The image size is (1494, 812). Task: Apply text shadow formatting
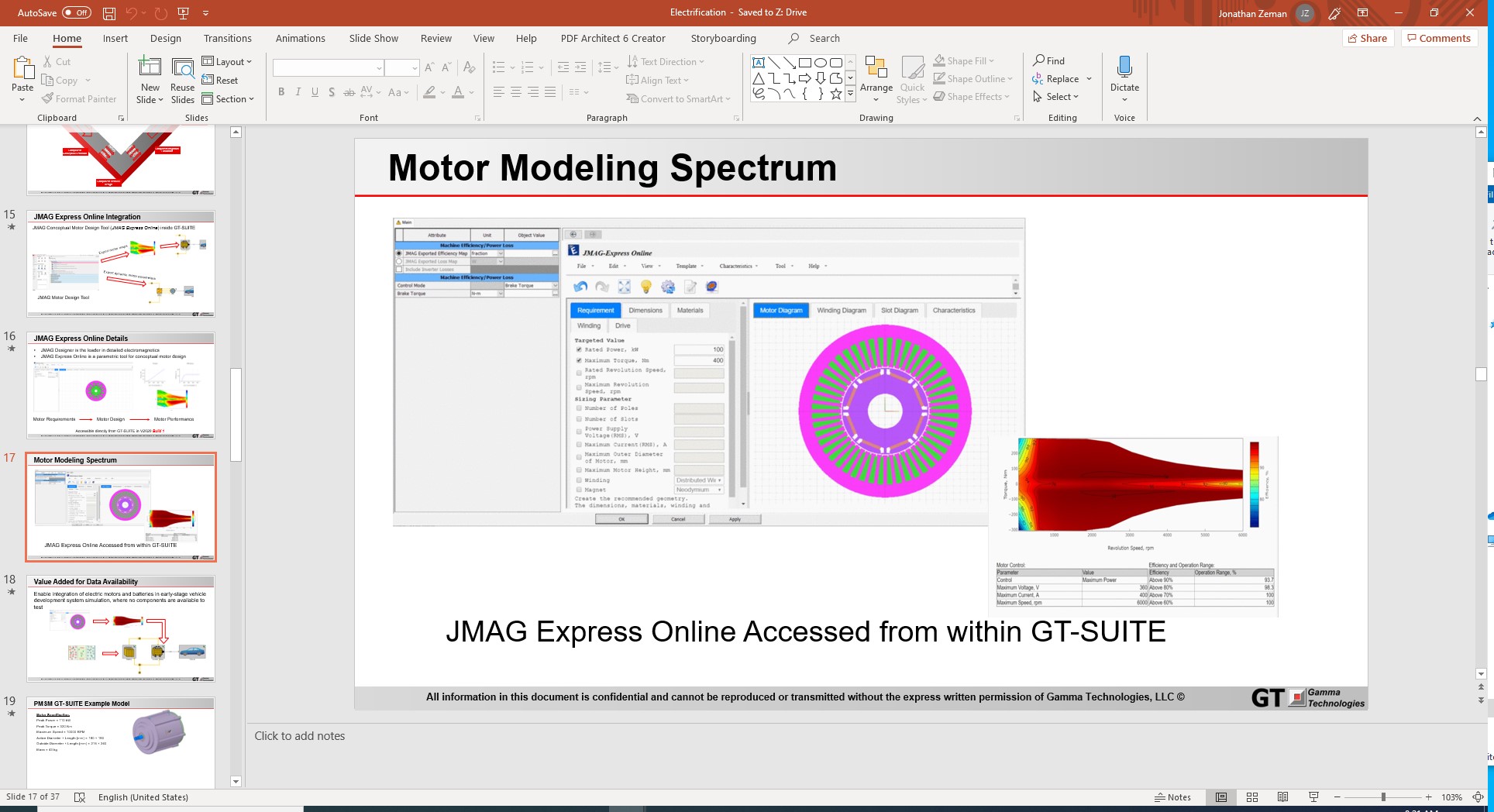[332, 92]
